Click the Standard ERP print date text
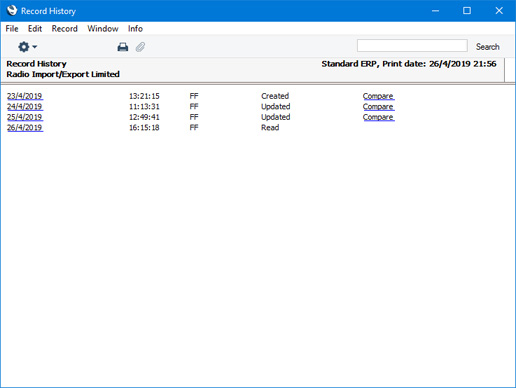This screenshot has width=516, height=388. click(x=409, y=64)
